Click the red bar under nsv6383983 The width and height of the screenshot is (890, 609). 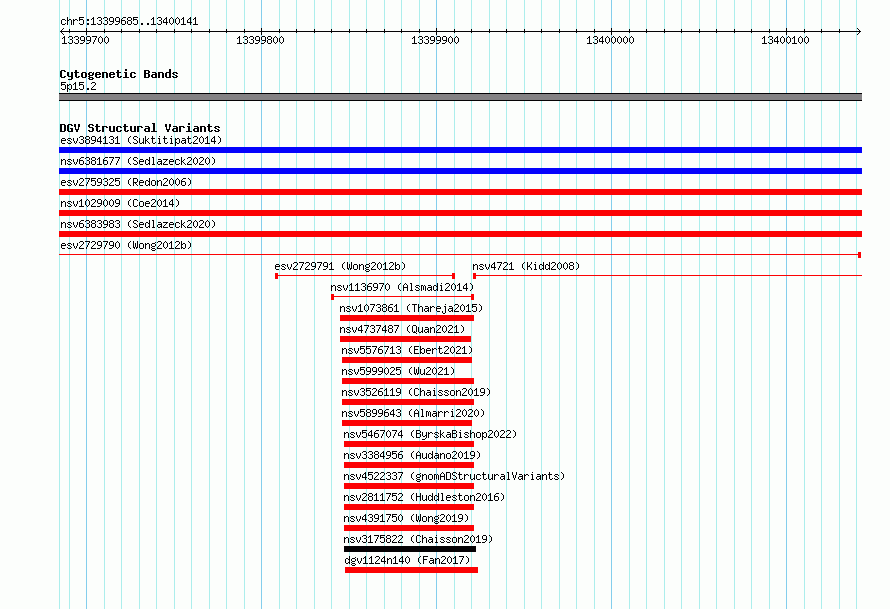click(x=460, y=234)
